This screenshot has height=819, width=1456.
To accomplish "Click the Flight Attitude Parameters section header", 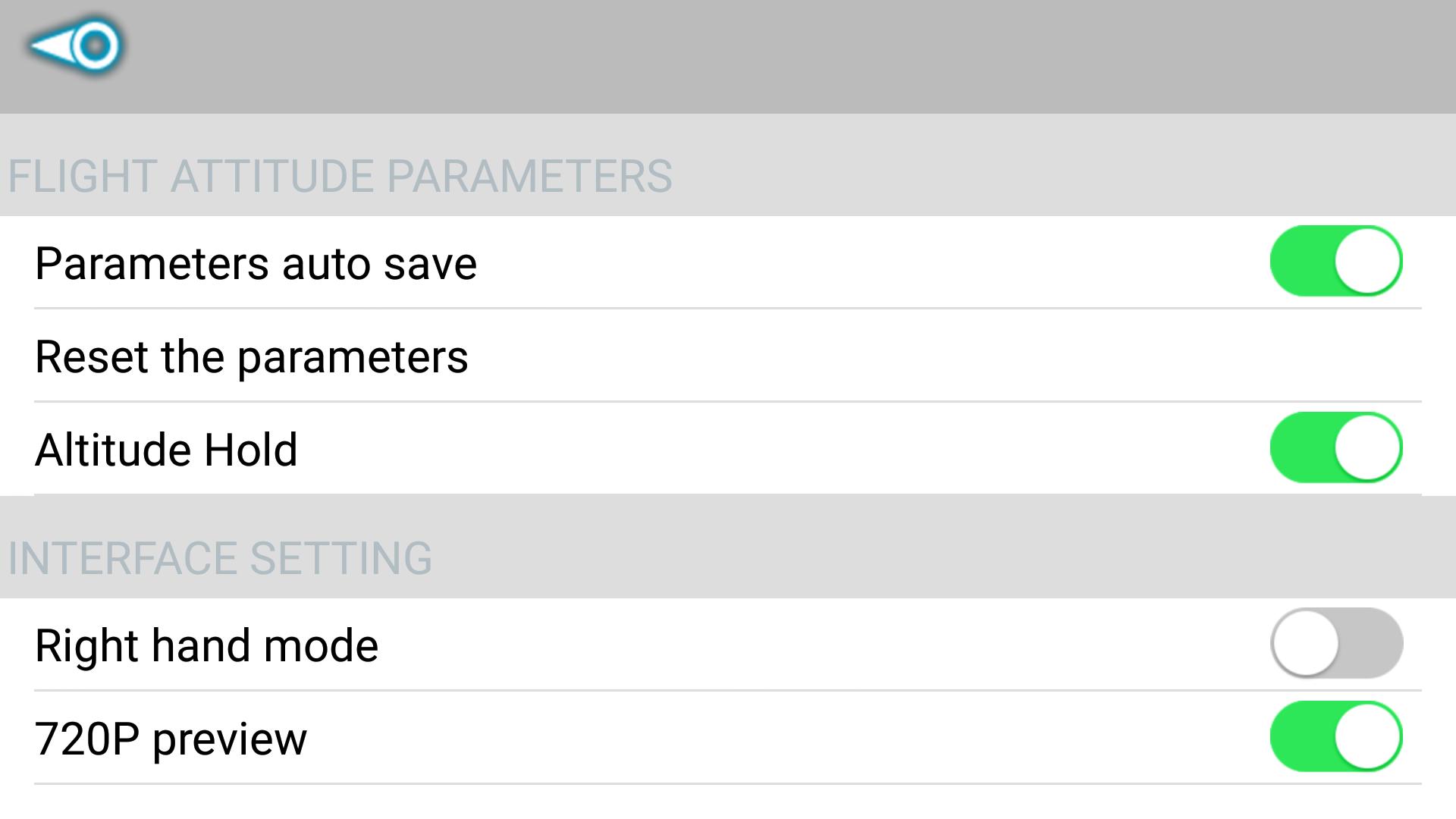I will click(340, 176).
